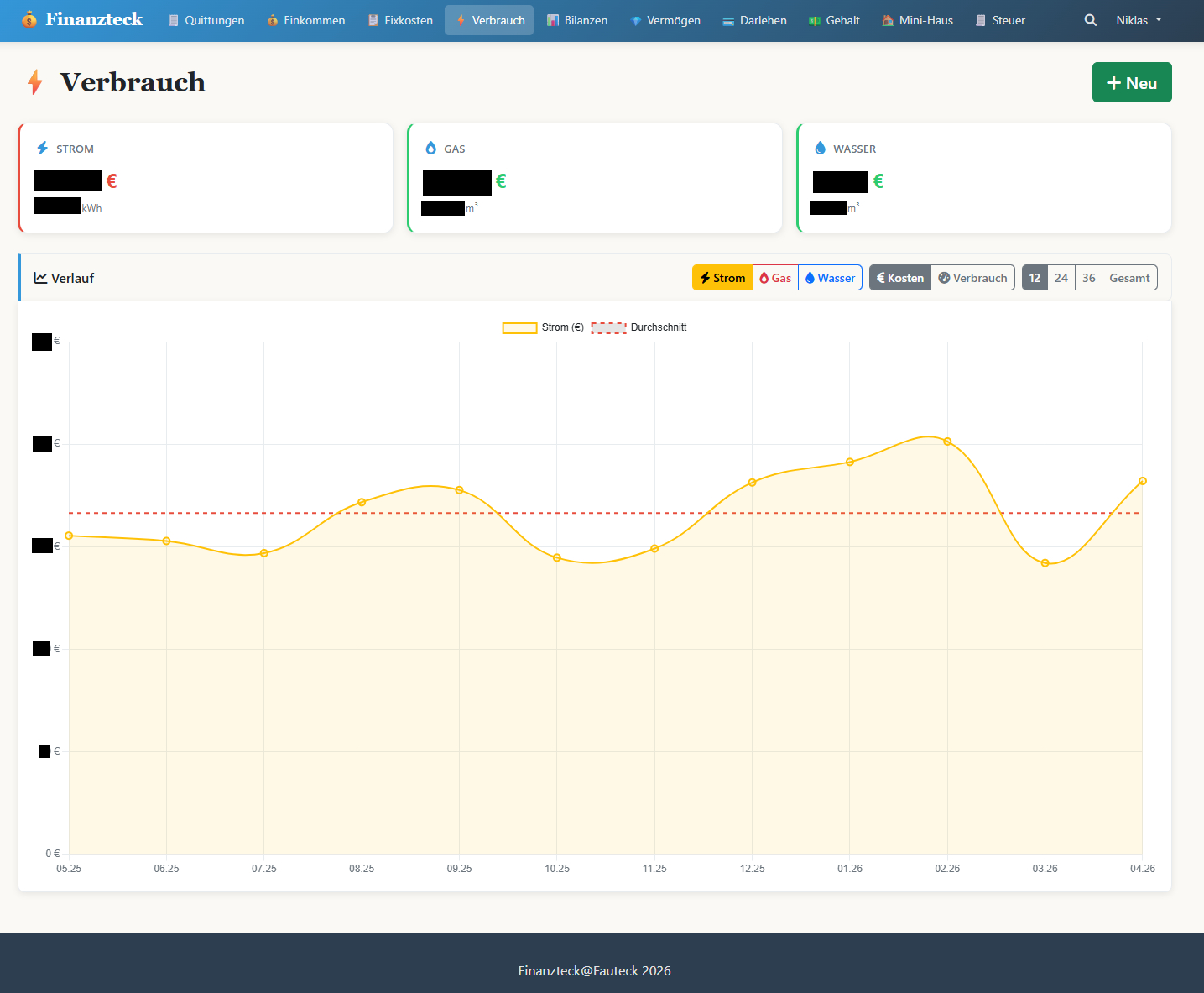Click the Verlauf line chart icon
1204x993 pixels.
[x=40, y=278]
